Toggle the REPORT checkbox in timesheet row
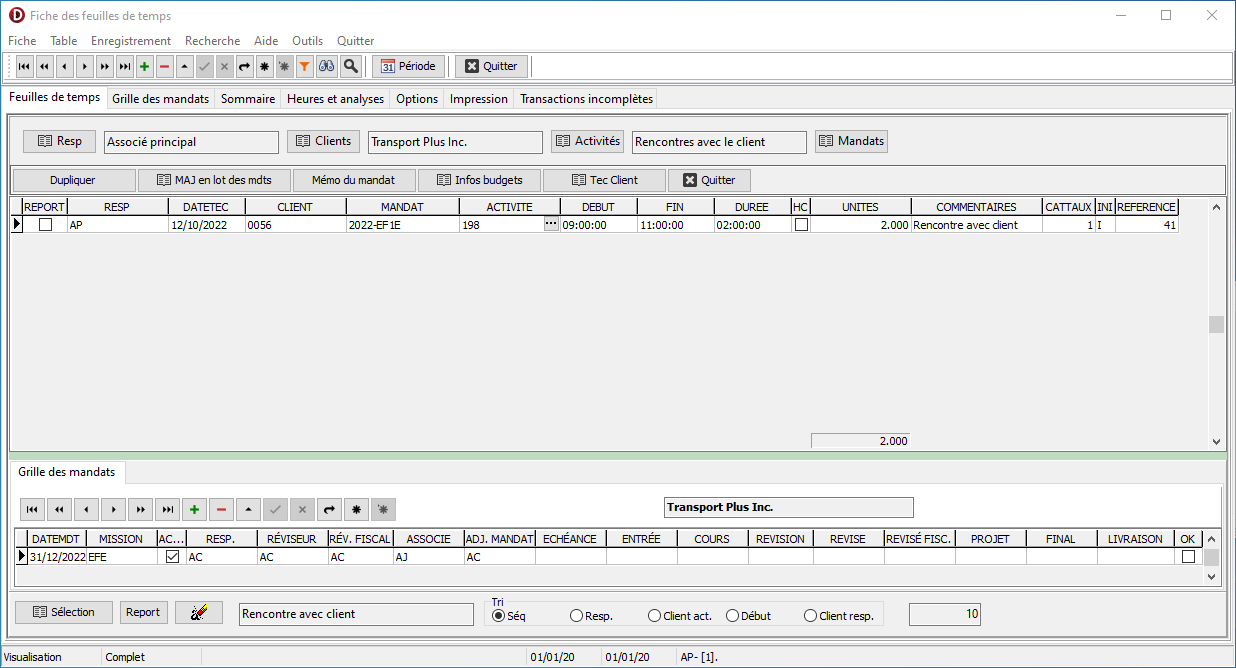1236x668 pixels. click(45, 225)
